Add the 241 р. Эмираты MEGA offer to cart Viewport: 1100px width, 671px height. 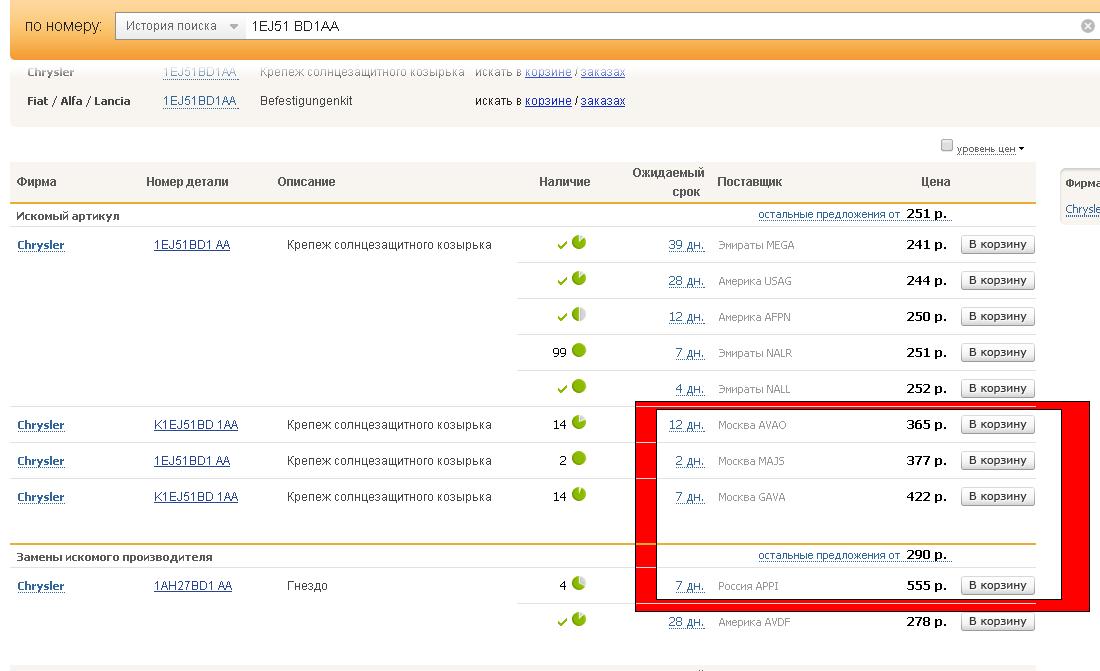(x=998, y=244)
